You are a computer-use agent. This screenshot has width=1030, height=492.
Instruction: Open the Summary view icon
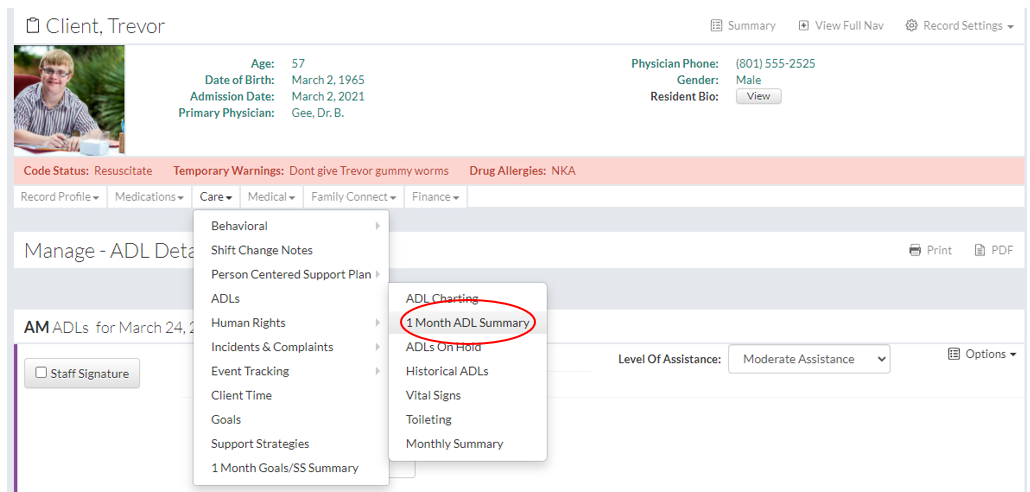click(716, 26)
